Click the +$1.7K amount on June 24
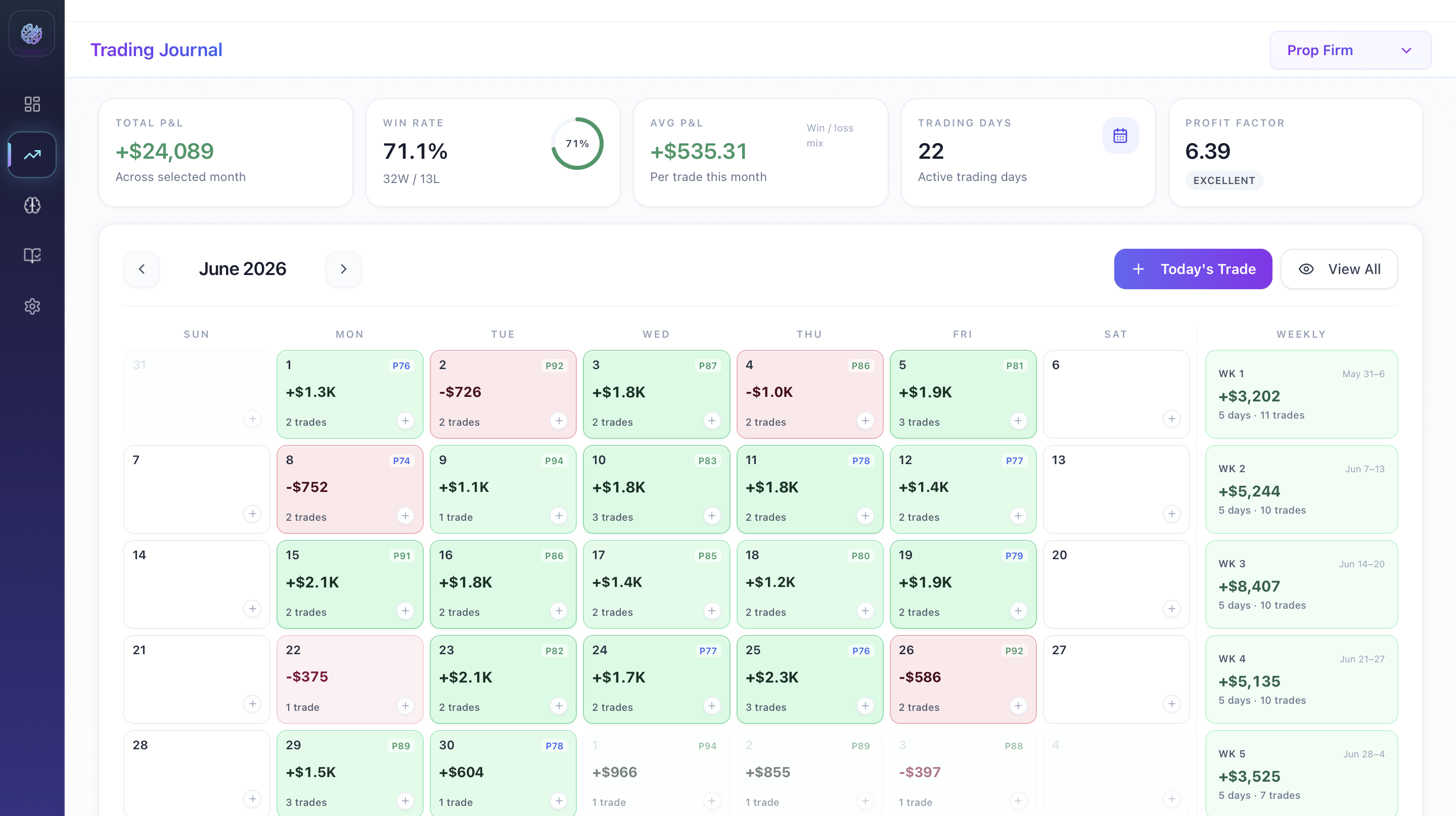The image size is (1456, 816). (x=618, y=677)
